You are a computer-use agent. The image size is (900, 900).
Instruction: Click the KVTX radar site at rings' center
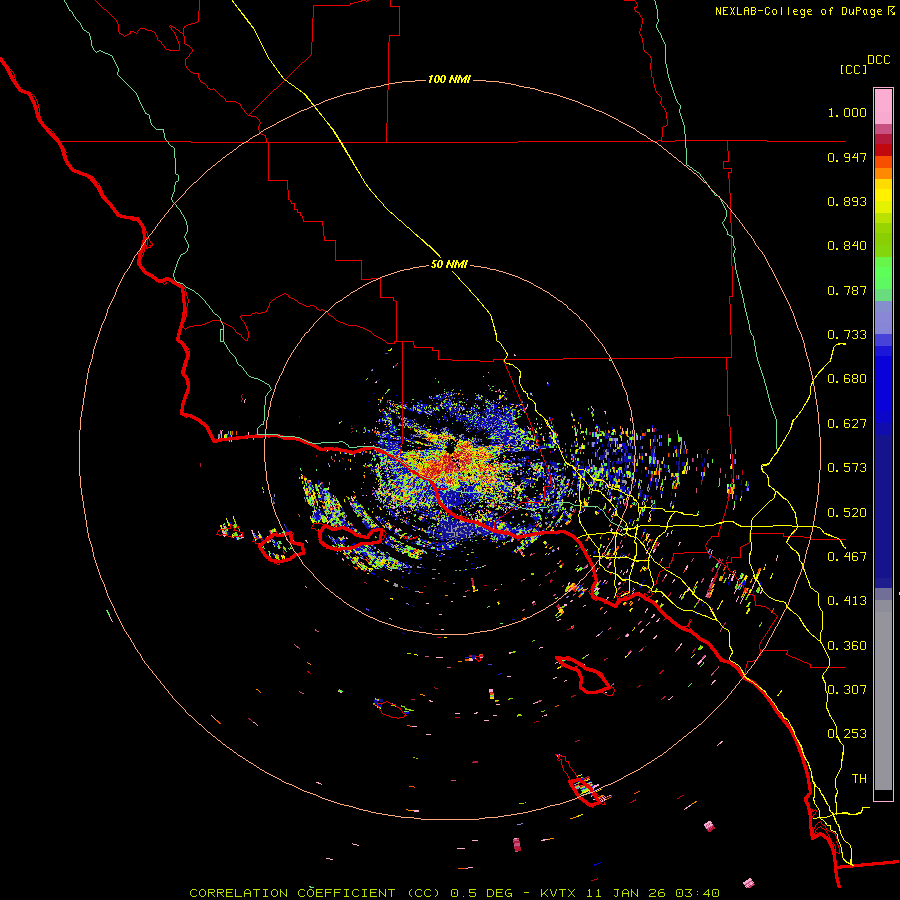[x=451, y=448]
